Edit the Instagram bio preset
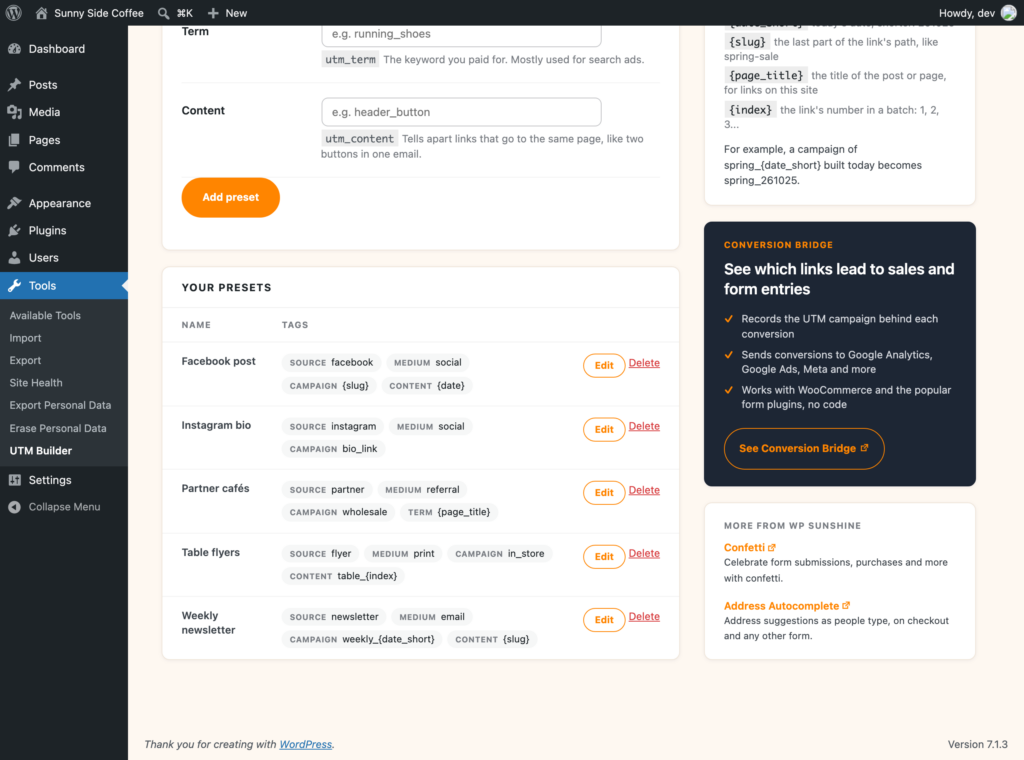 point(603,430)
